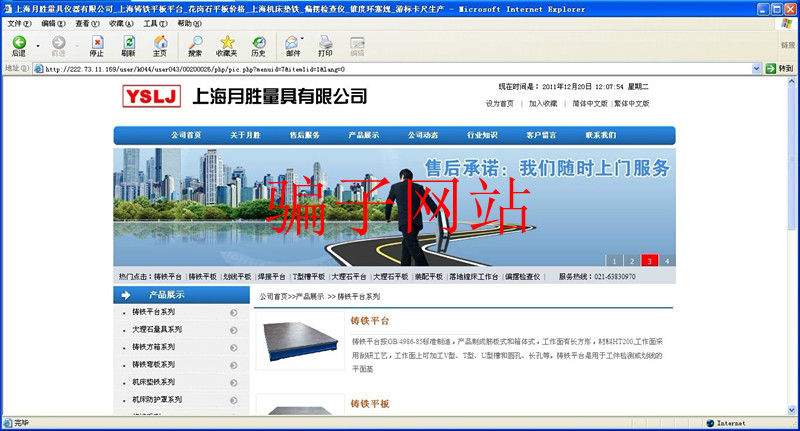Open the 工具(T) menu
Screen dimensions: 800x431
click(x=155, y=23)
